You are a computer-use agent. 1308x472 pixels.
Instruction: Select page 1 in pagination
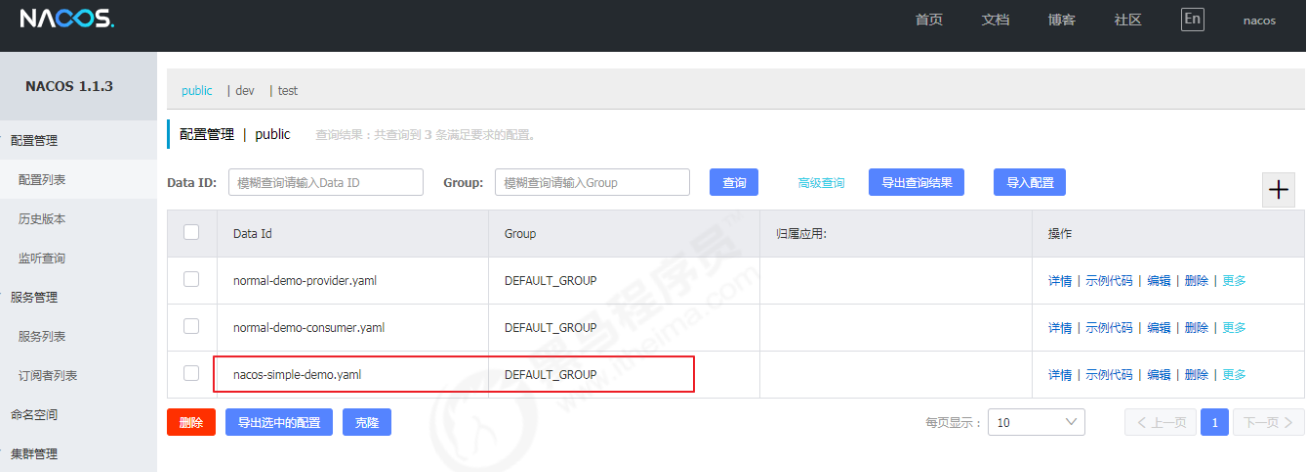[1214, 422]
